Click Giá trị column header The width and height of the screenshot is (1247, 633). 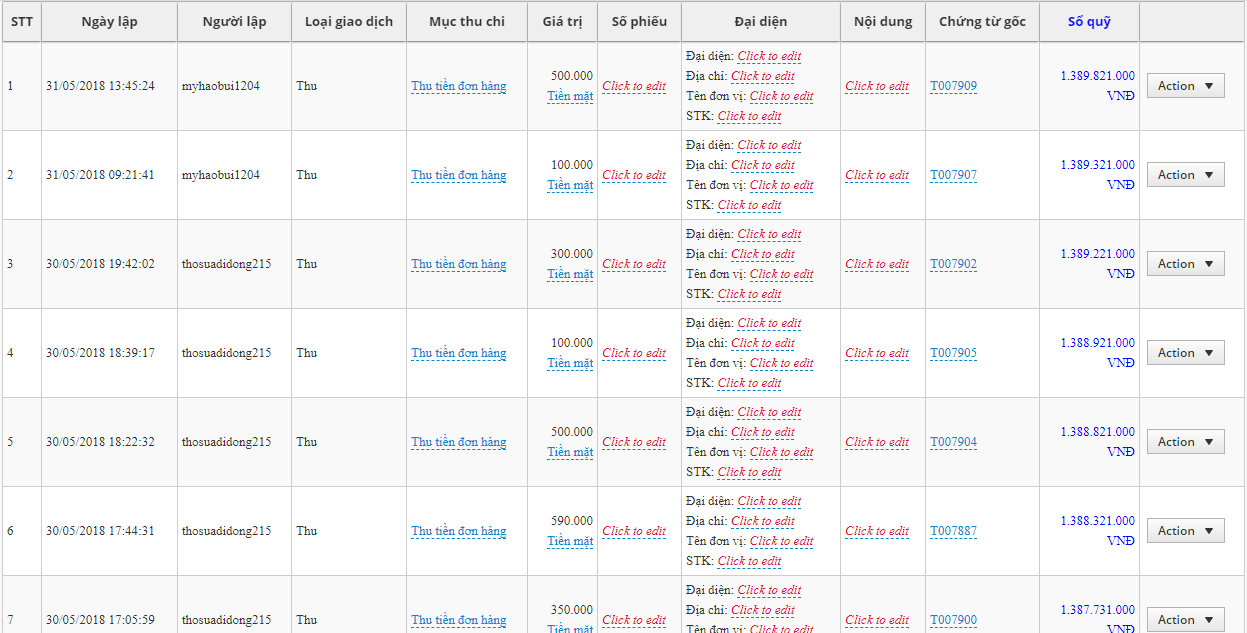pos(562,21)
